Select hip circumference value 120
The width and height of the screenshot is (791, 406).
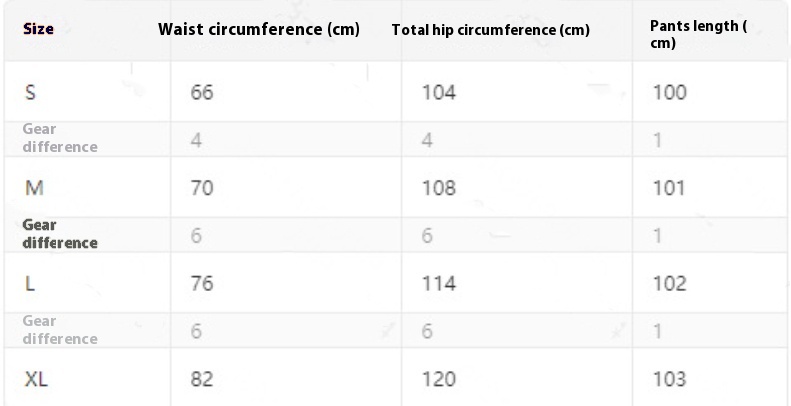438,379
